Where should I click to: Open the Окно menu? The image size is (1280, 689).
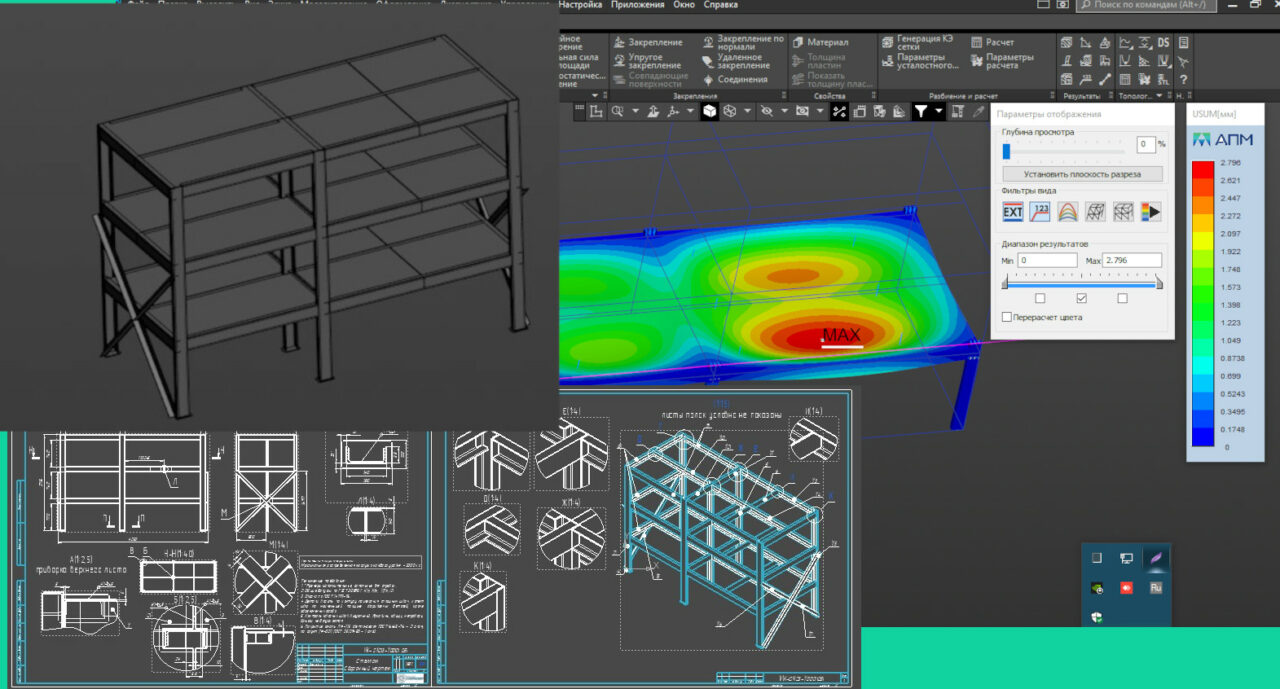[684, 5]
